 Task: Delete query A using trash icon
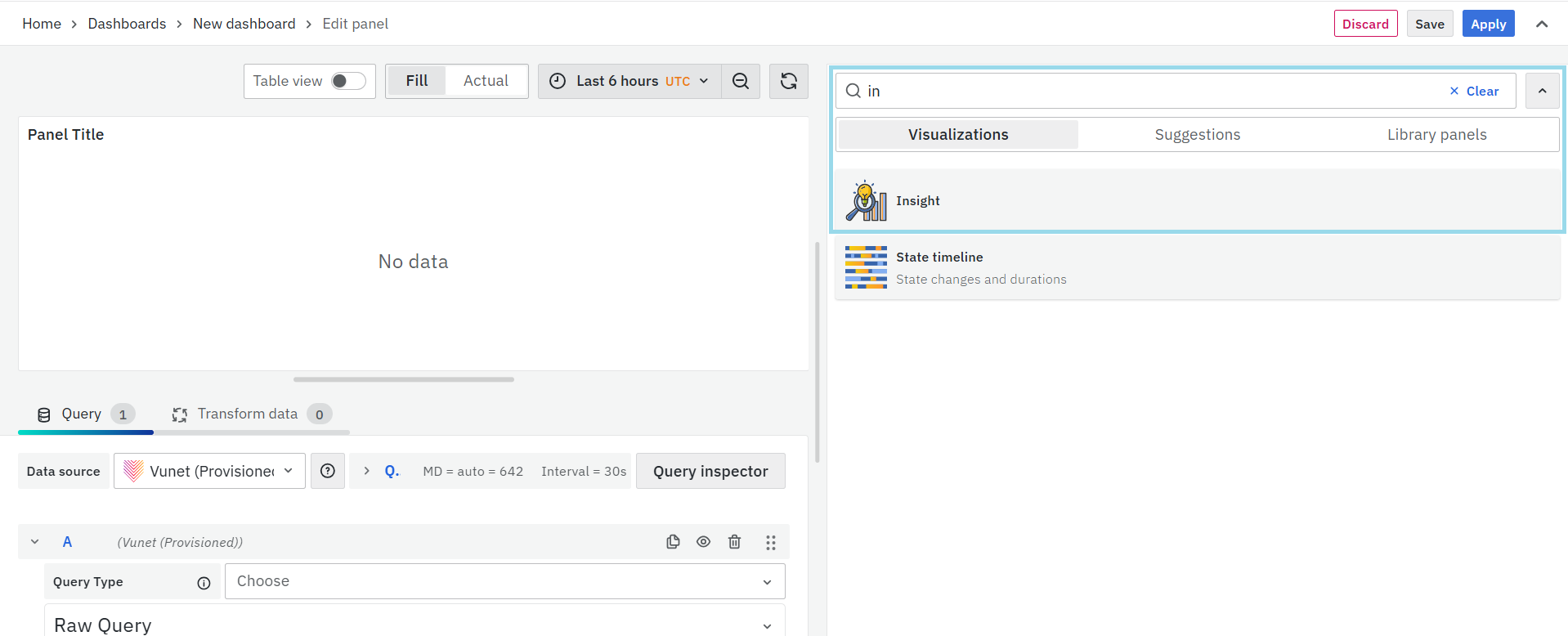pos(734,542)
